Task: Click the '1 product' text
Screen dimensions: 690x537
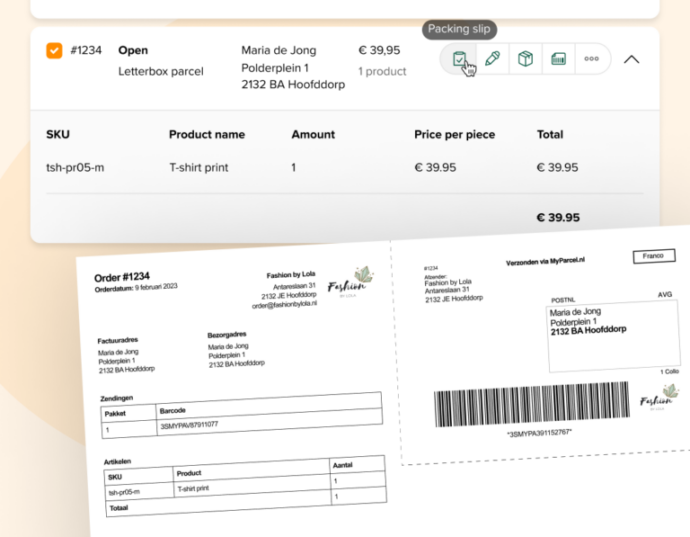Action: click(x=382, y=71)
